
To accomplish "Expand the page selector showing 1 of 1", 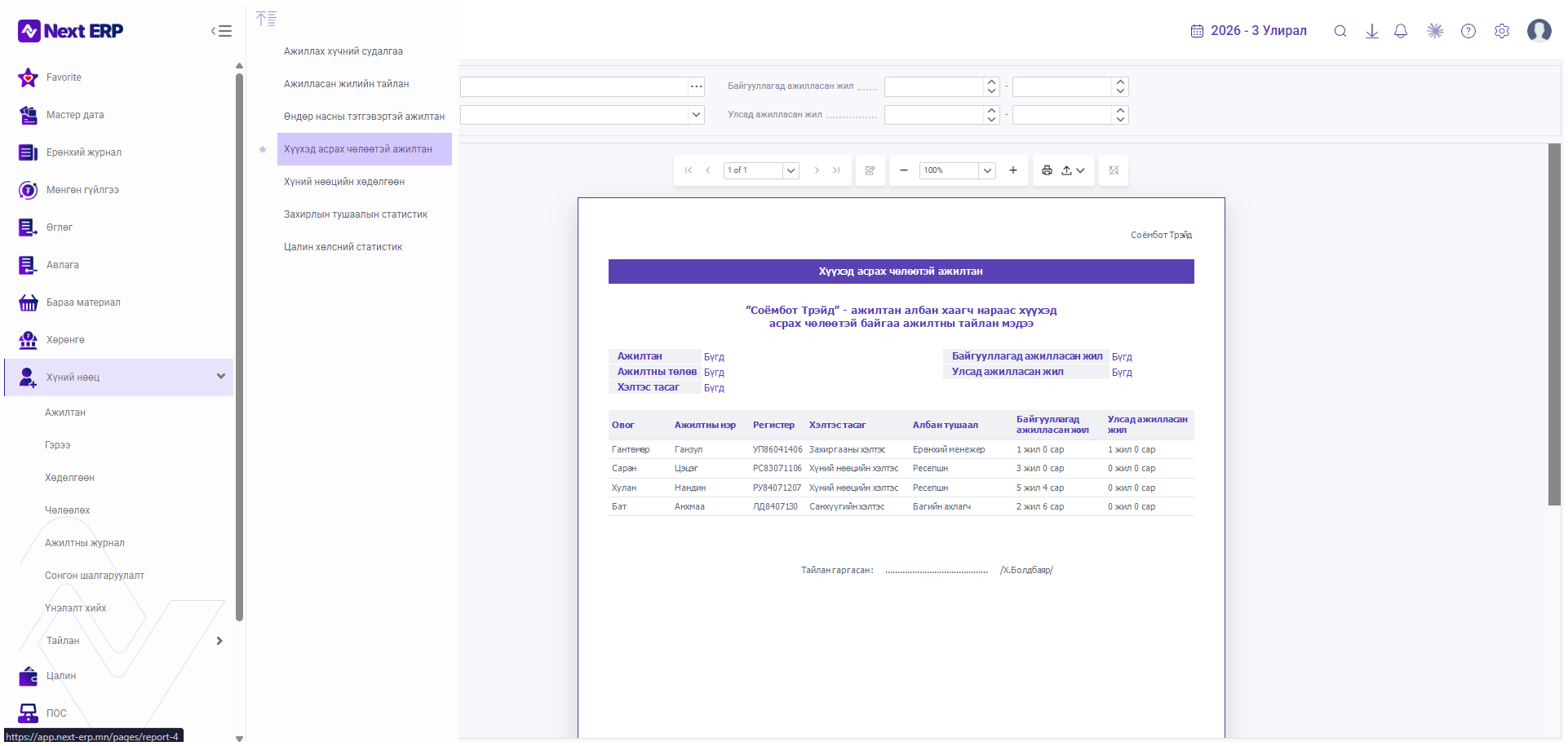I will click(x=790, y=170).
